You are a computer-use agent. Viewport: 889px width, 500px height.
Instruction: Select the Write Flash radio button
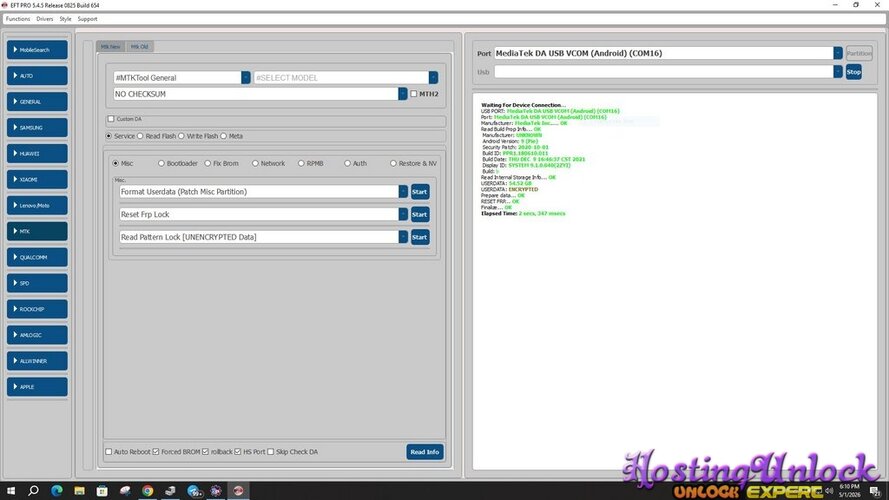[x=181, y=136]
